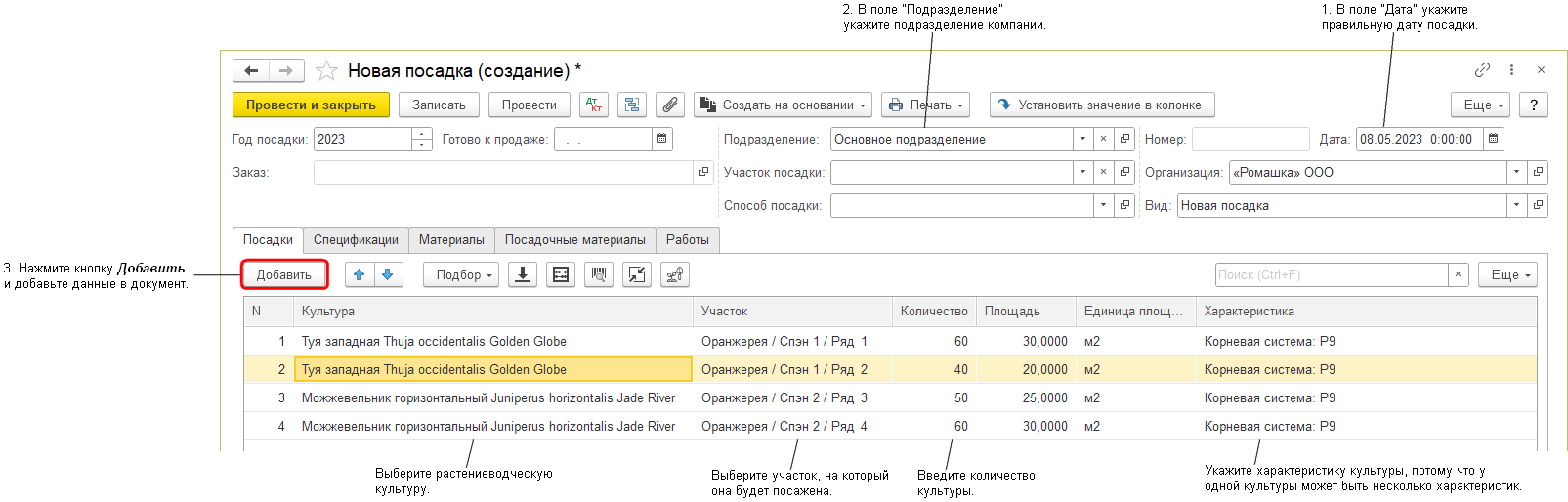
Task: Expand the Подразделение dropdown list
Action: point(1082,139)
